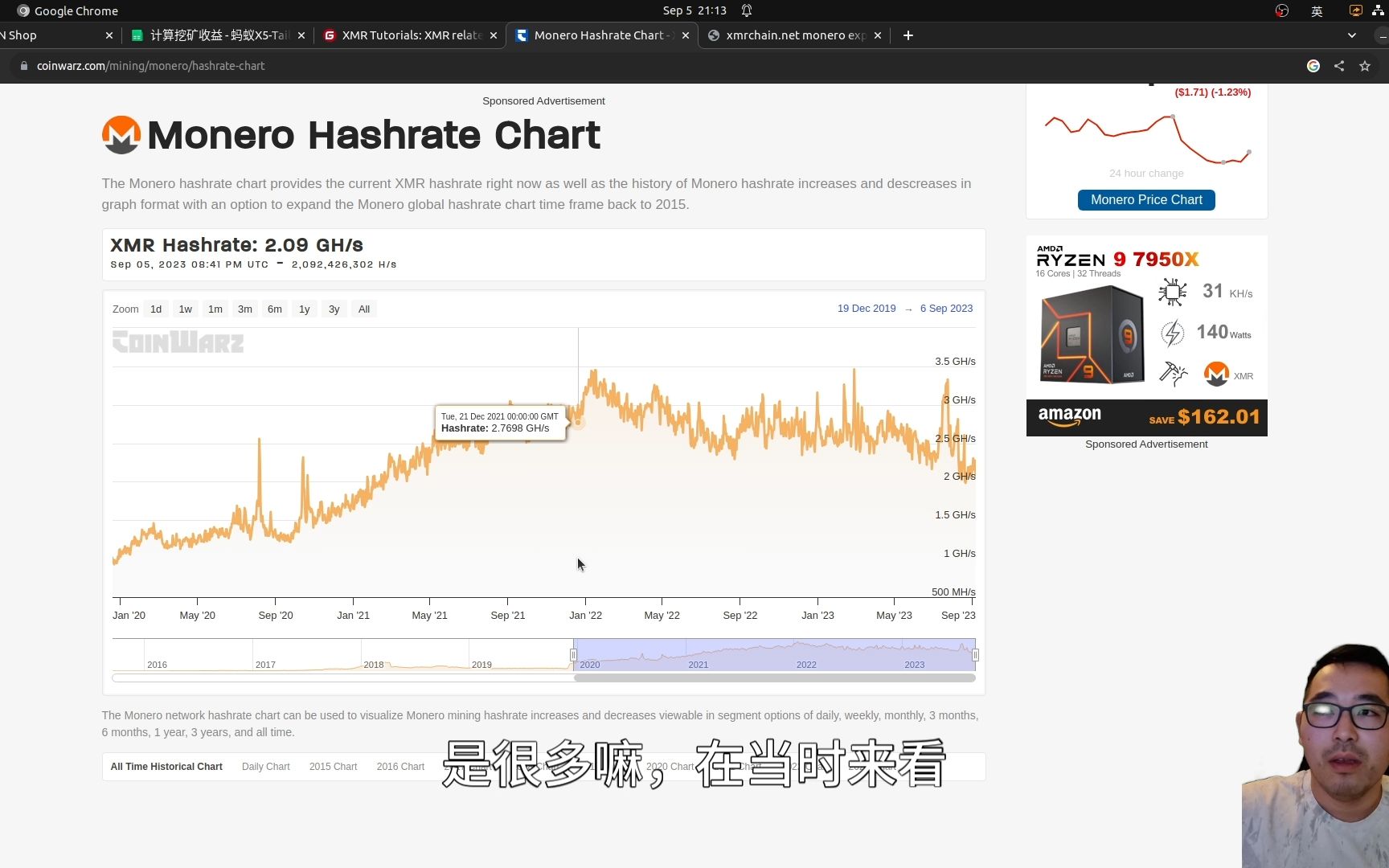Switch to the XMR Tutorials tab
Screen dimensions: 1389x868
tap(410, 35)
